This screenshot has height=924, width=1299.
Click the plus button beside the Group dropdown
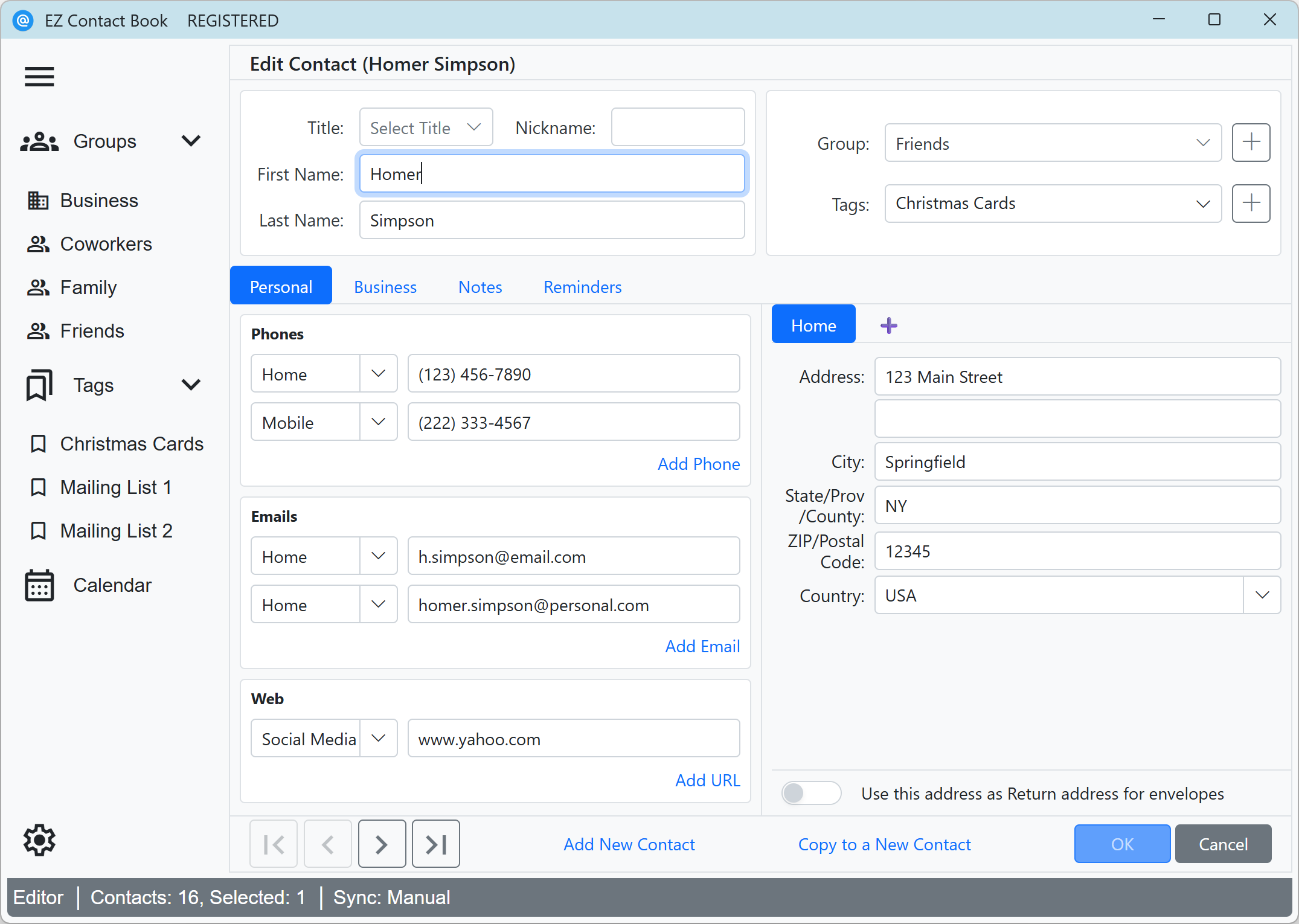(x=1251, y=143)
